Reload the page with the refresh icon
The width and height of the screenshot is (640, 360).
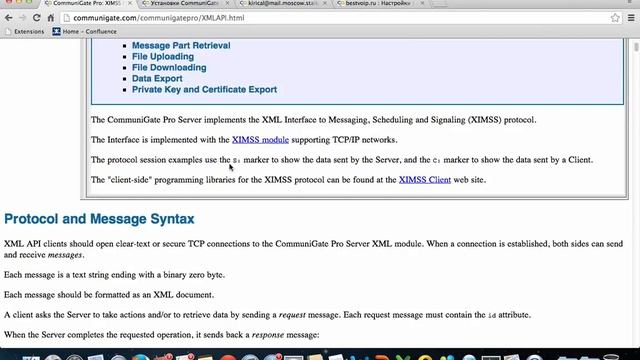pyautogui.click(x=36, y=18)
